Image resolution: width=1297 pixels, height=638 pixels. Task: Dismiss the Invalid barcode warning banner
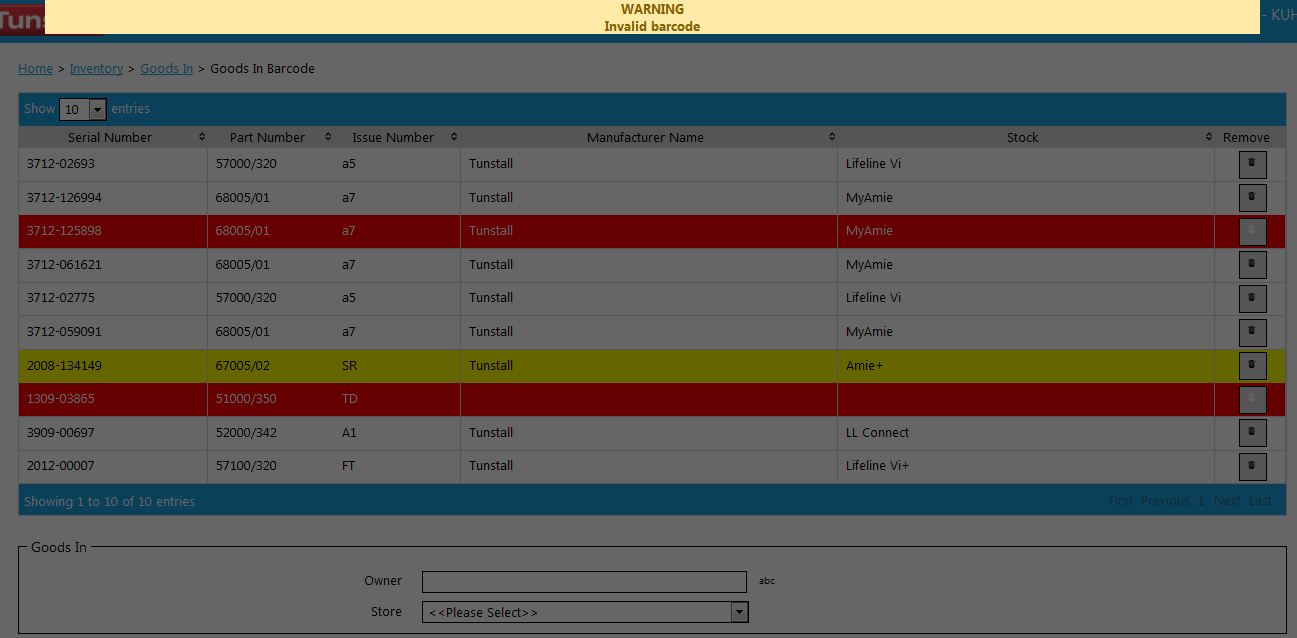[652, 17]
